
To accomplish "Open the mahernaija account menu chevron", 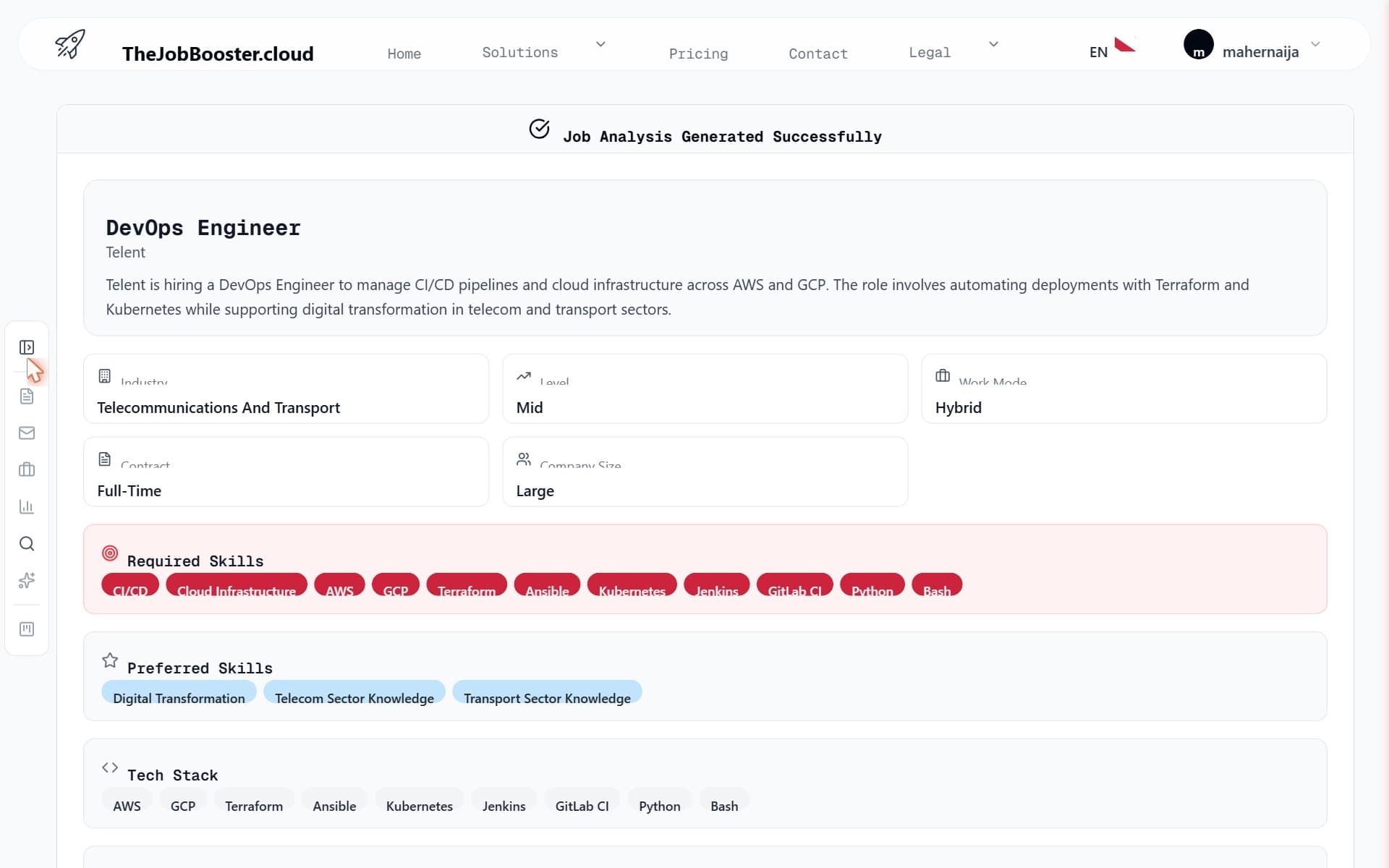I will click(x=1315, y=44).
